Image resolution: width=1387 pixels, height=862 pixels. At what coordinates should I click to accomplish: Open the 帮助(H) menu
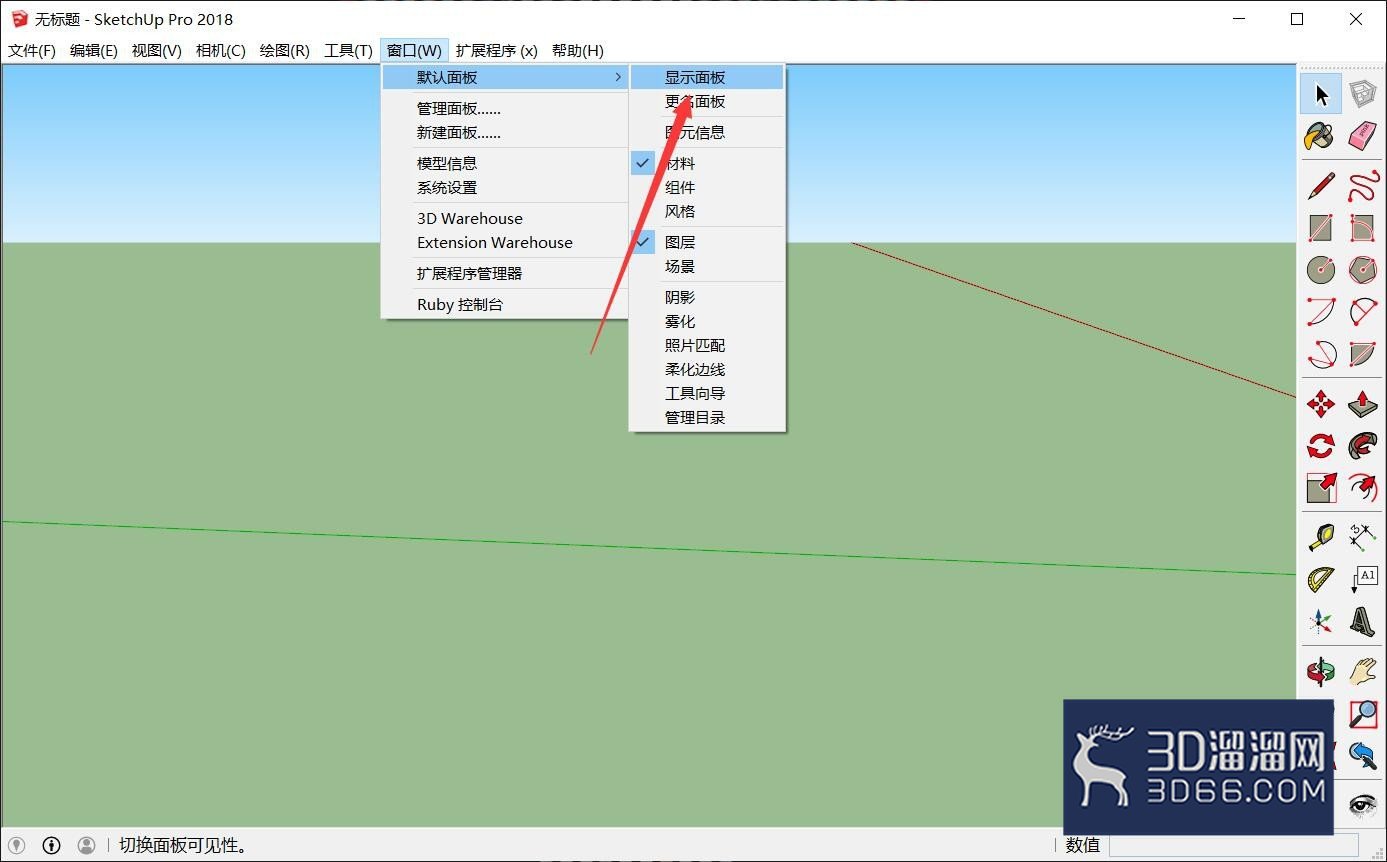tap(578, 51)
